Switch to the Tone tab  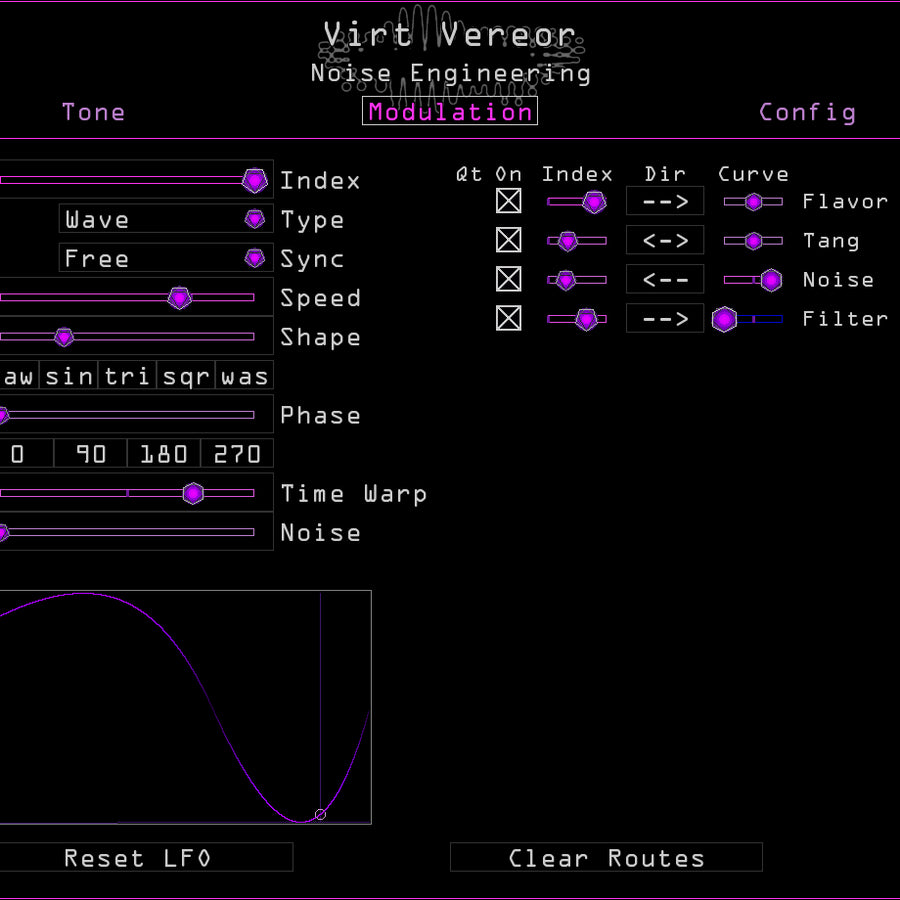(93, 112)
